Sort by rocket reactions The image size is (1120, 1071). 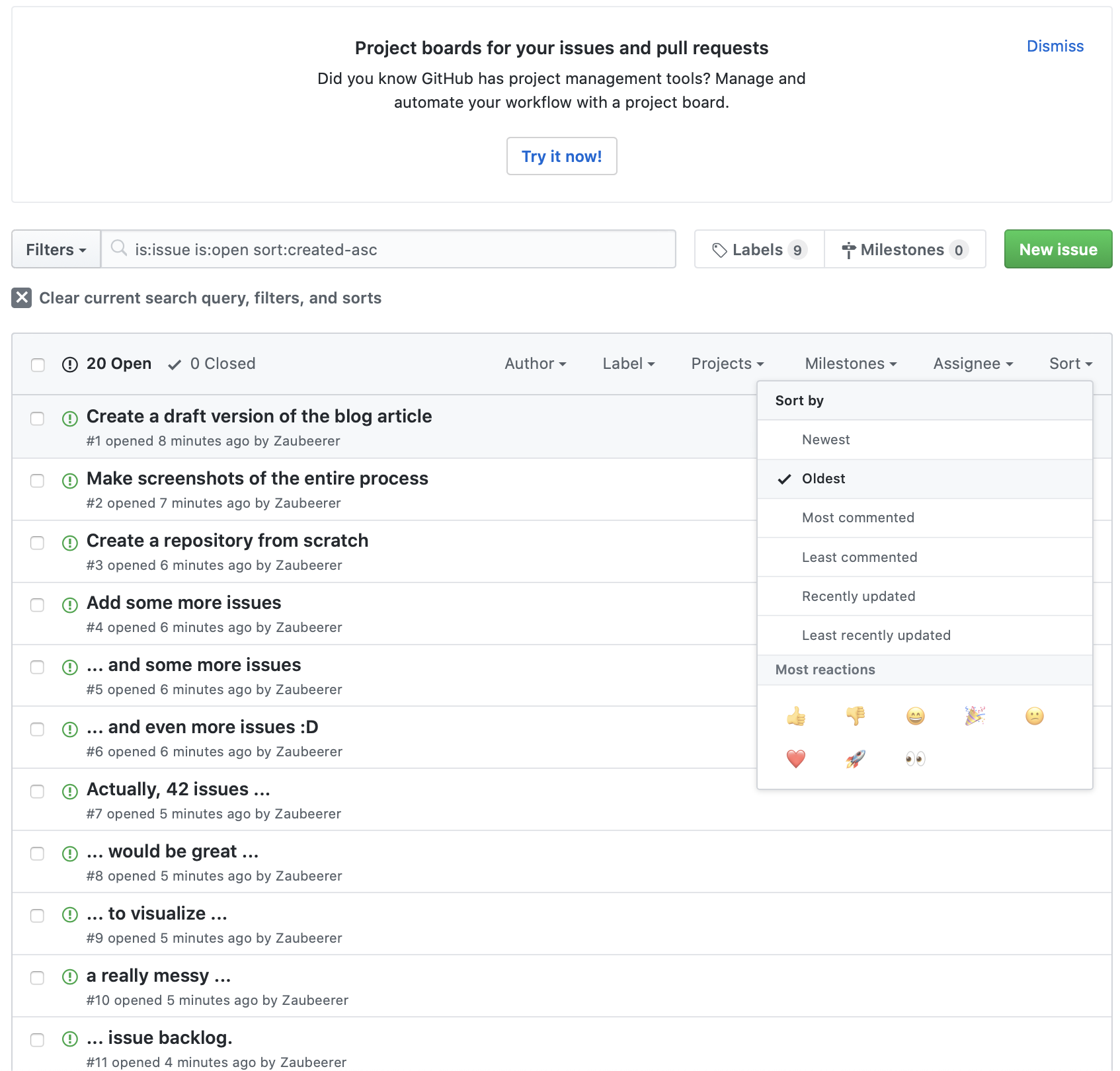pos(855,759)
